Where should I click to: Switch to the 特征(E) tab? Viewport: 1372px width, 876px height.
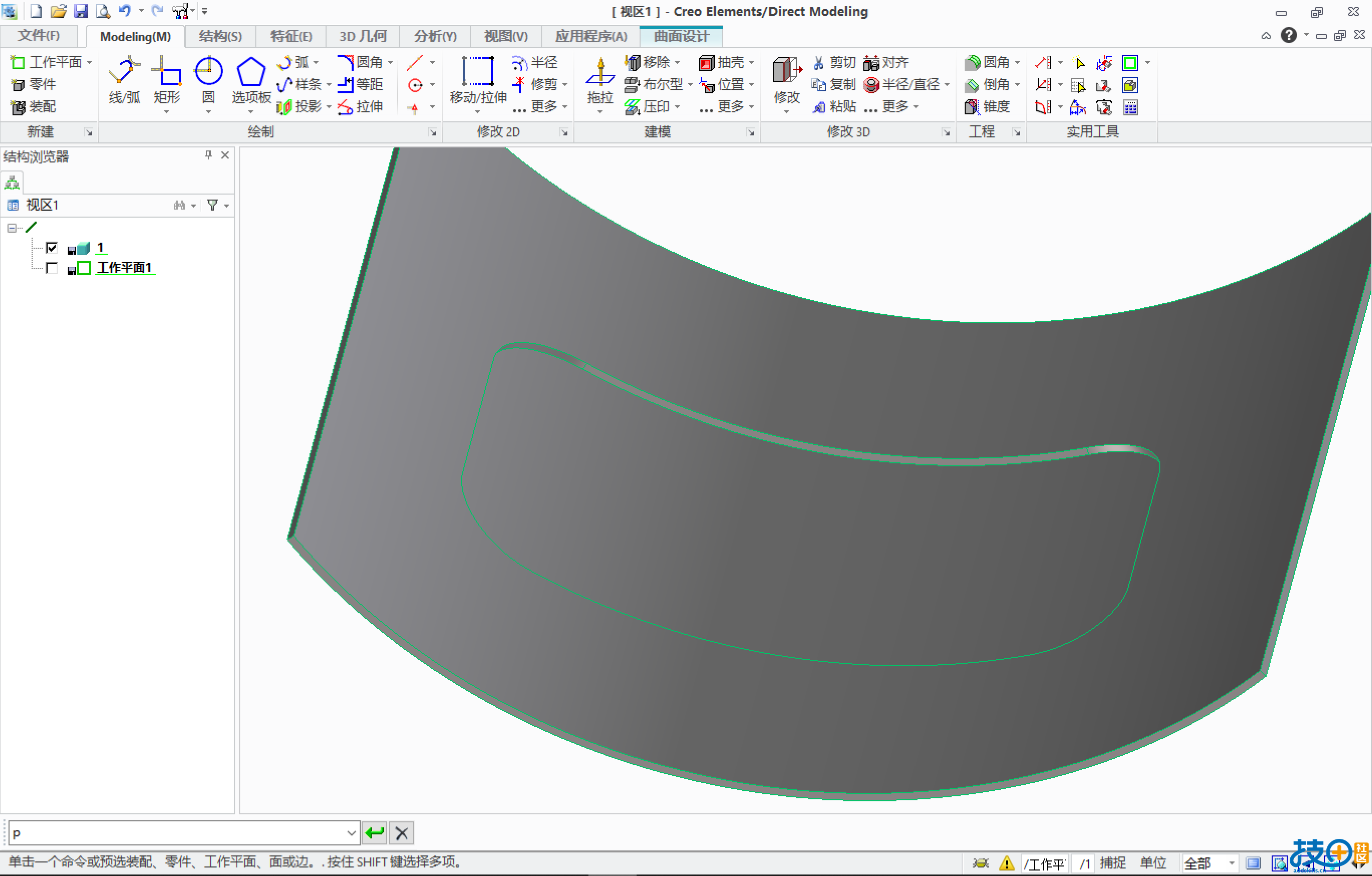click(x=291, y=36)
